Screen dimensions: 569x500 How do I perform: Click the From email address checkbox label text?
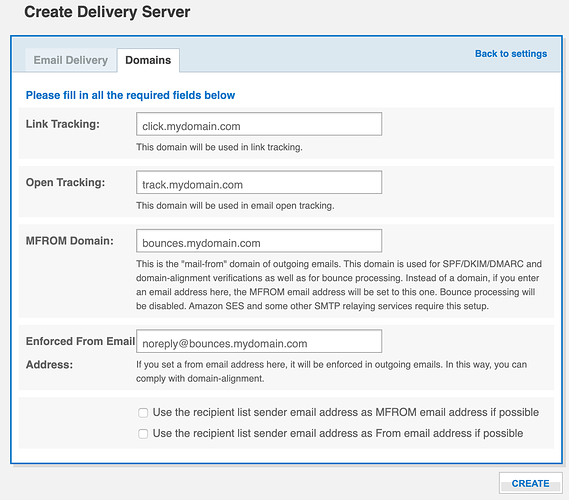click(x=338, y=434)
